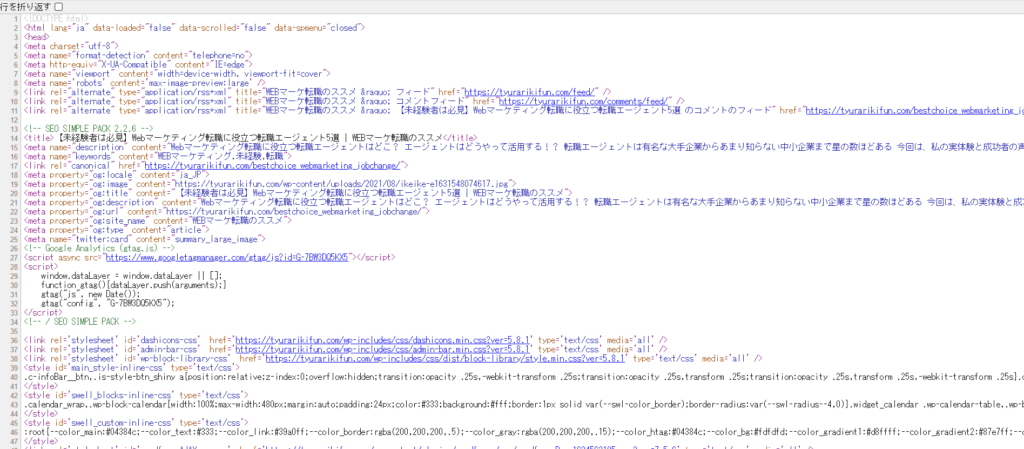Open the tyurarikifun.com/feed/ link

[x=532, y=92]
